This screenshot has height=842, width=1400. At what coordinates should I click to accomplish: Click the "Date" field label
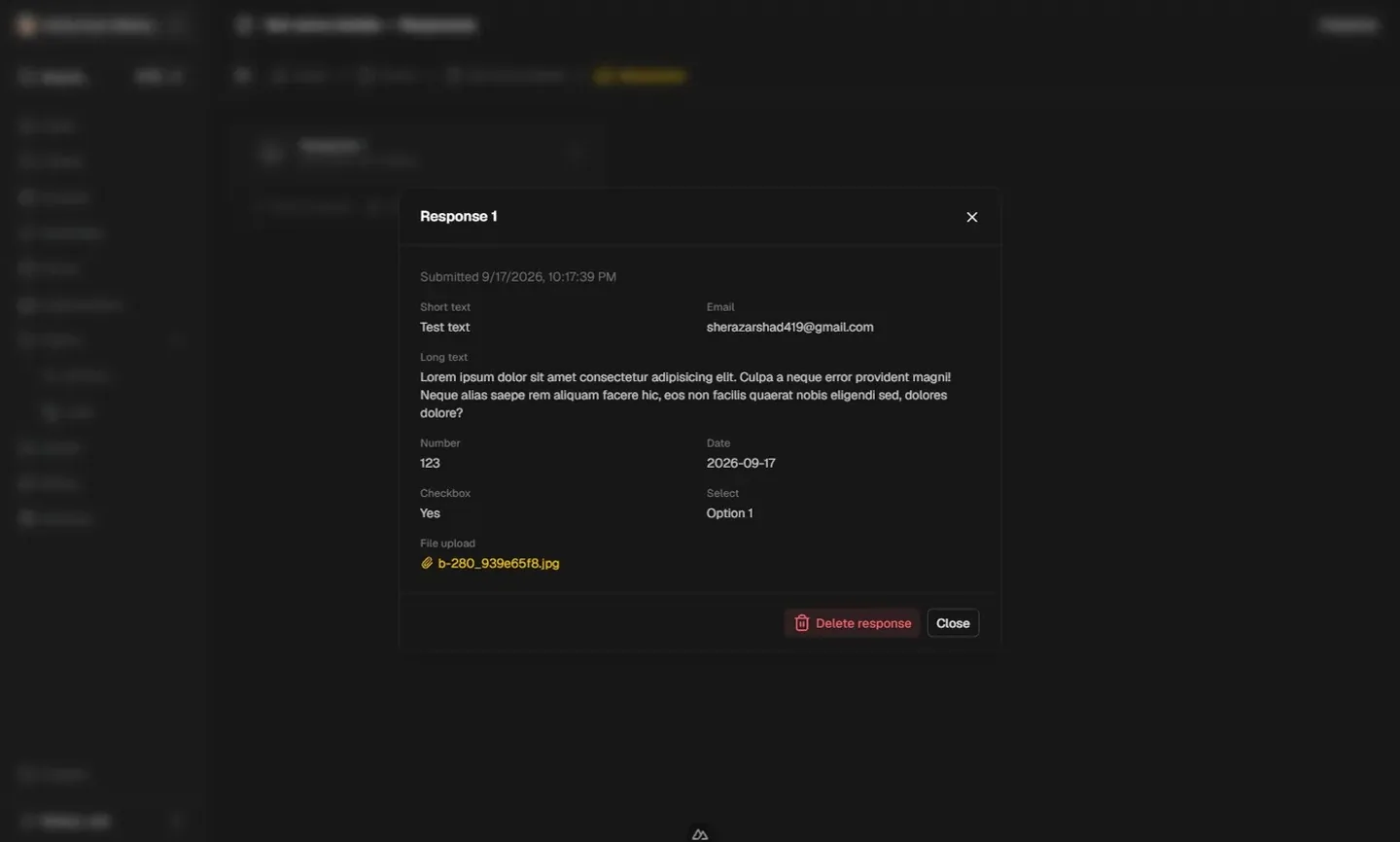[718, 443]
